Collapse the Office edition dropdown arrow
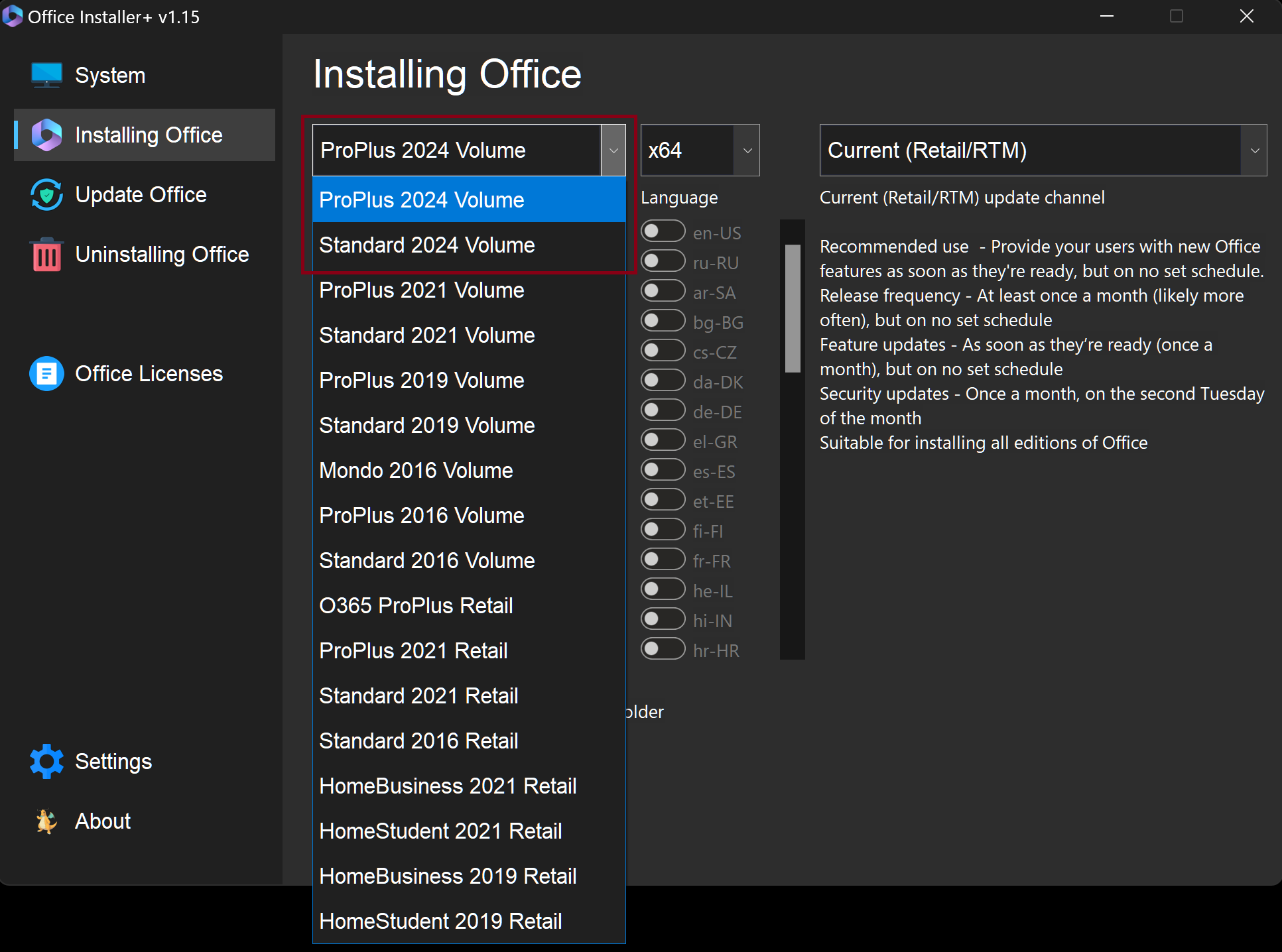 coord(613,150)
